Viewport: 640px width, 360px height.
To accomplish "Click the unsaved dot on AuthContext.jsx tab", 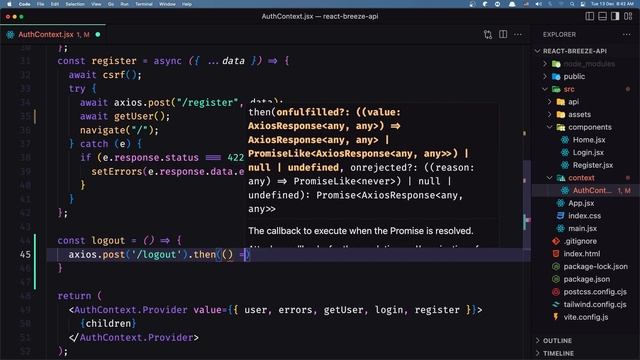I will click(x=98, y=35).
